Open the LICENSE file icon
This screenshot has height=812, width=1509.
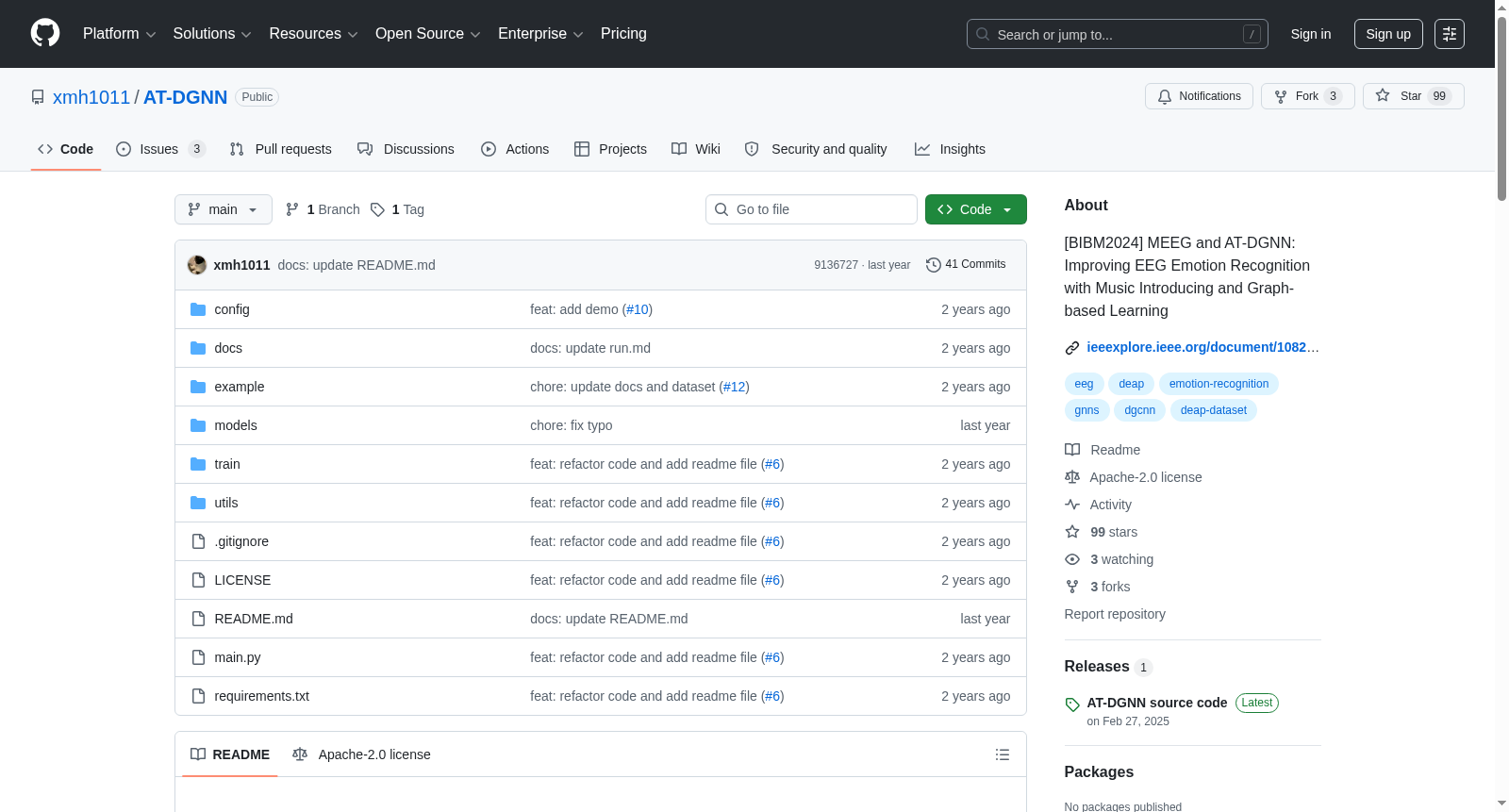tap(198, 580)
